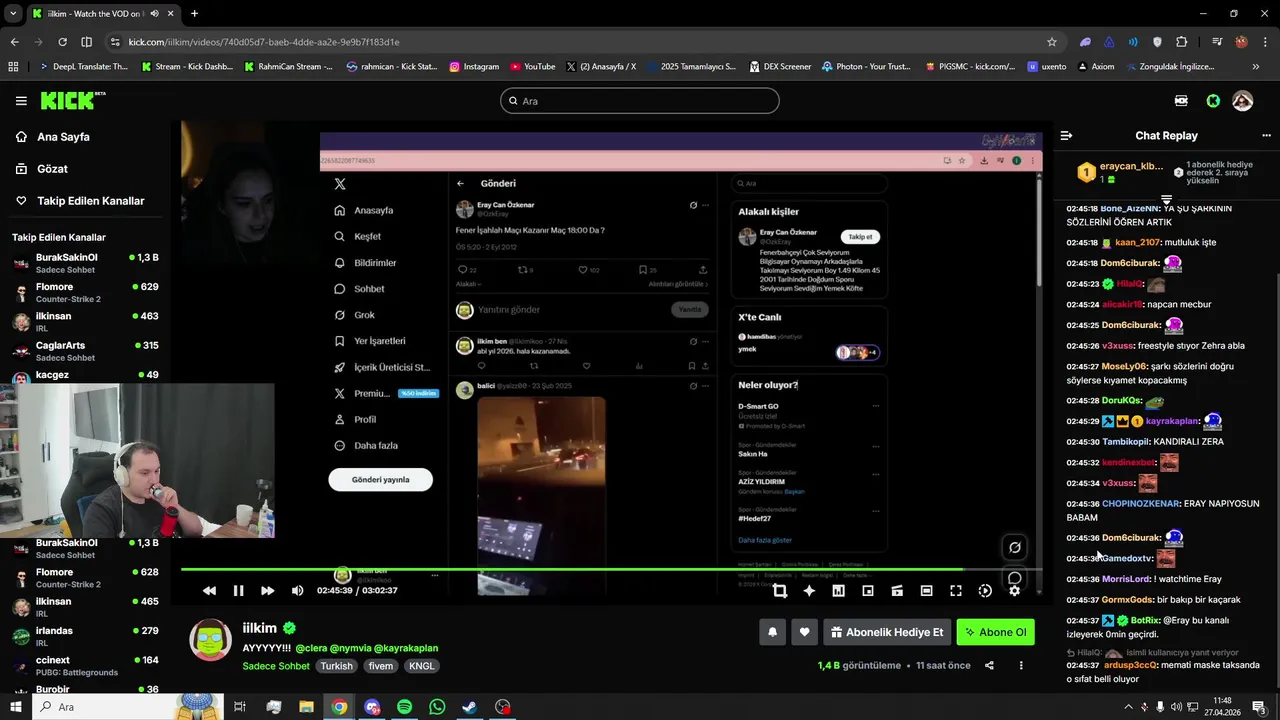This screenshot has height=720, width=1280.
Task: Open Chrome apps grid icon
Action: (13, 67)
